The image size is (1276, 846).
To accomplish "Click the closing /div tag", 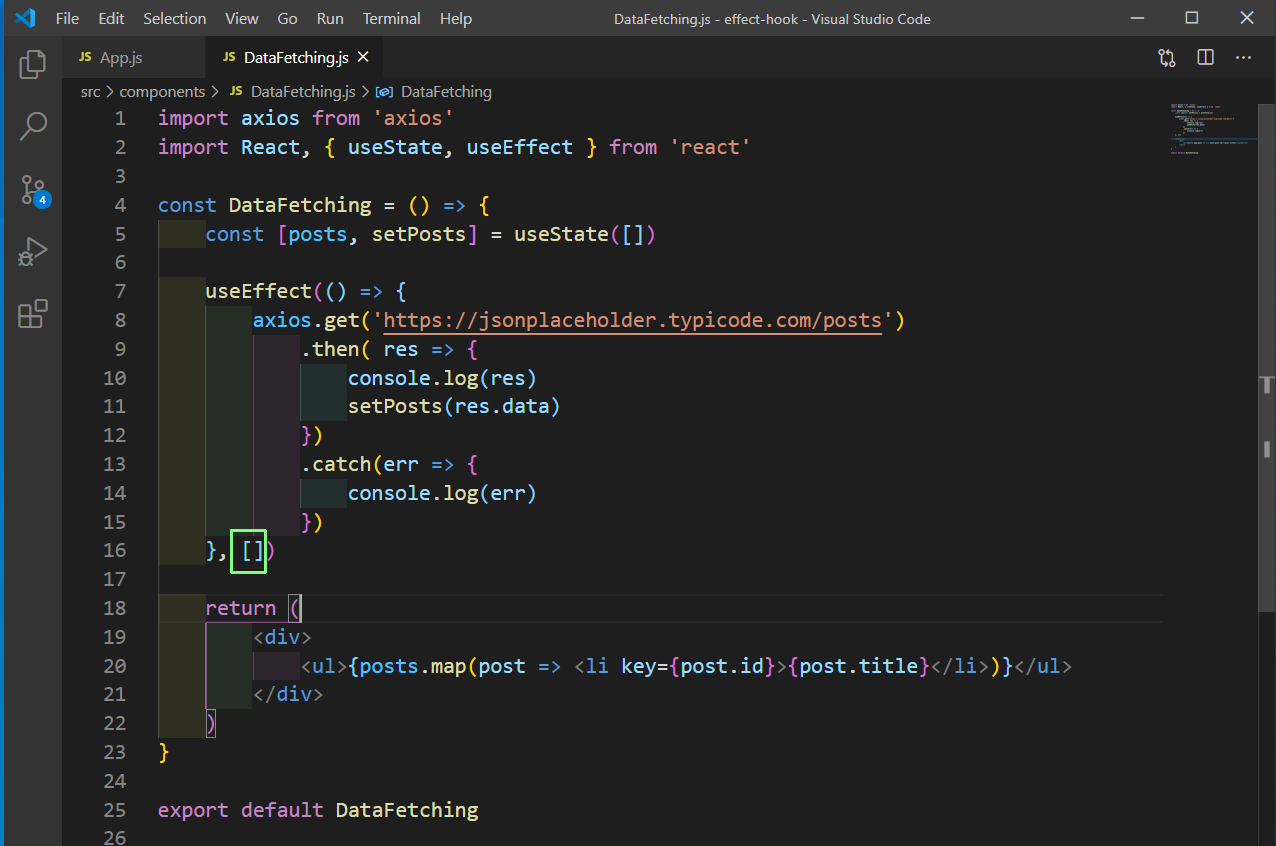I will 288,695.
